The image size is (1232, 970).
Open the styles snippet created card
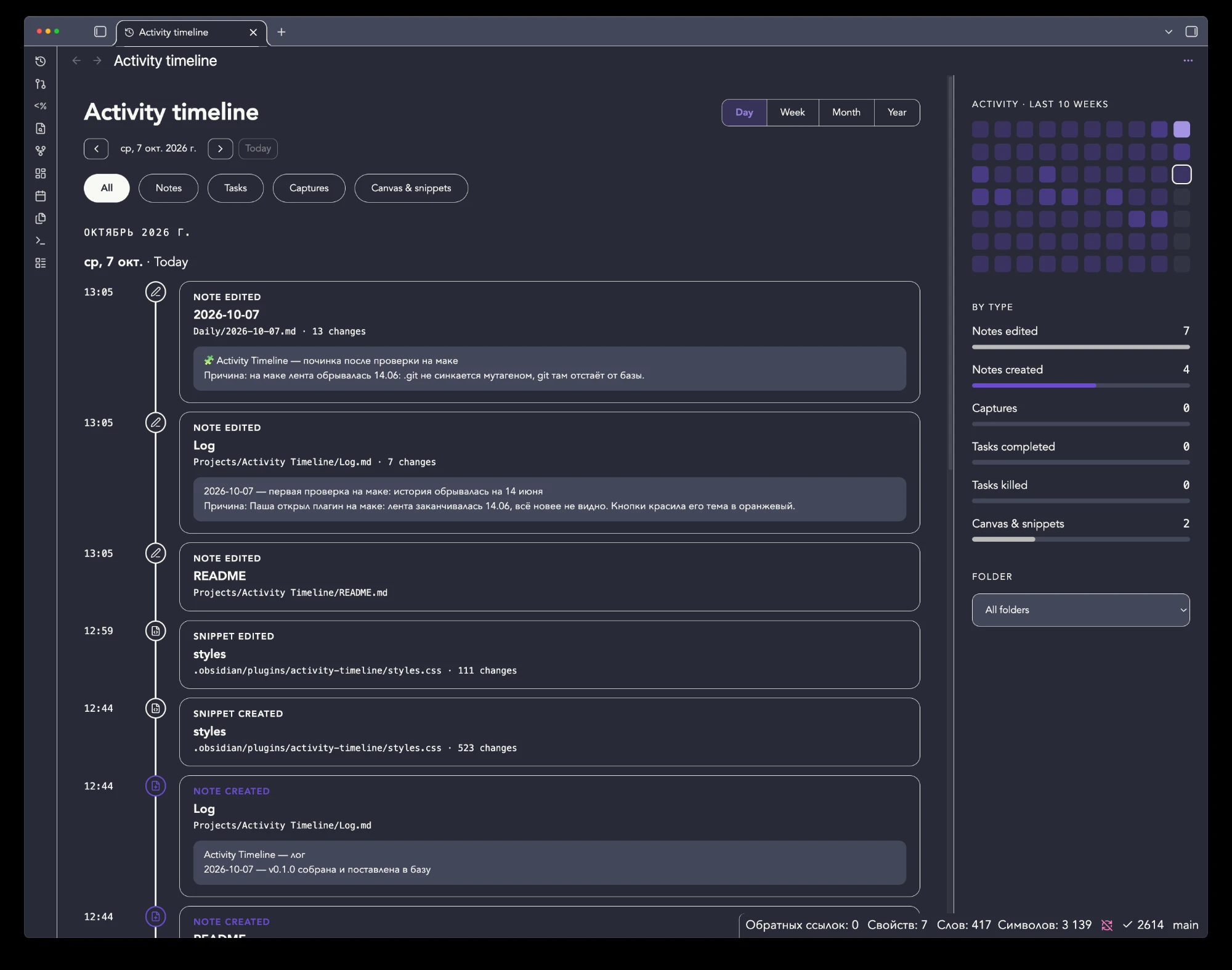(549, 732)
